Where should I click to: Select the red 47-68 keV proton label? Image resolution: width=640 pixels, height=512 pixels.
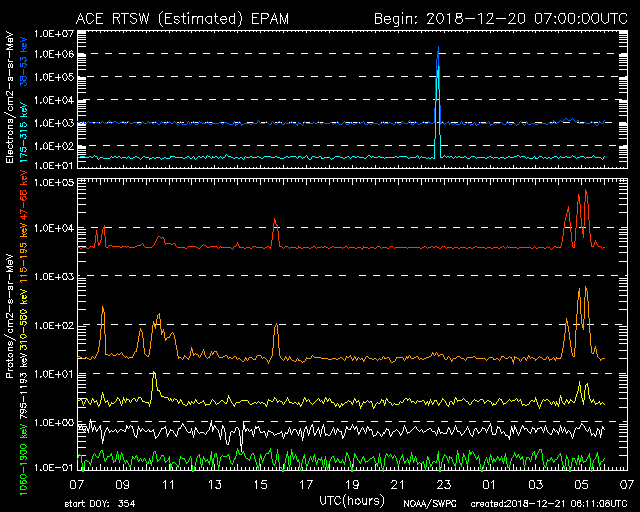pyautogui.click(x=24, y=210)
